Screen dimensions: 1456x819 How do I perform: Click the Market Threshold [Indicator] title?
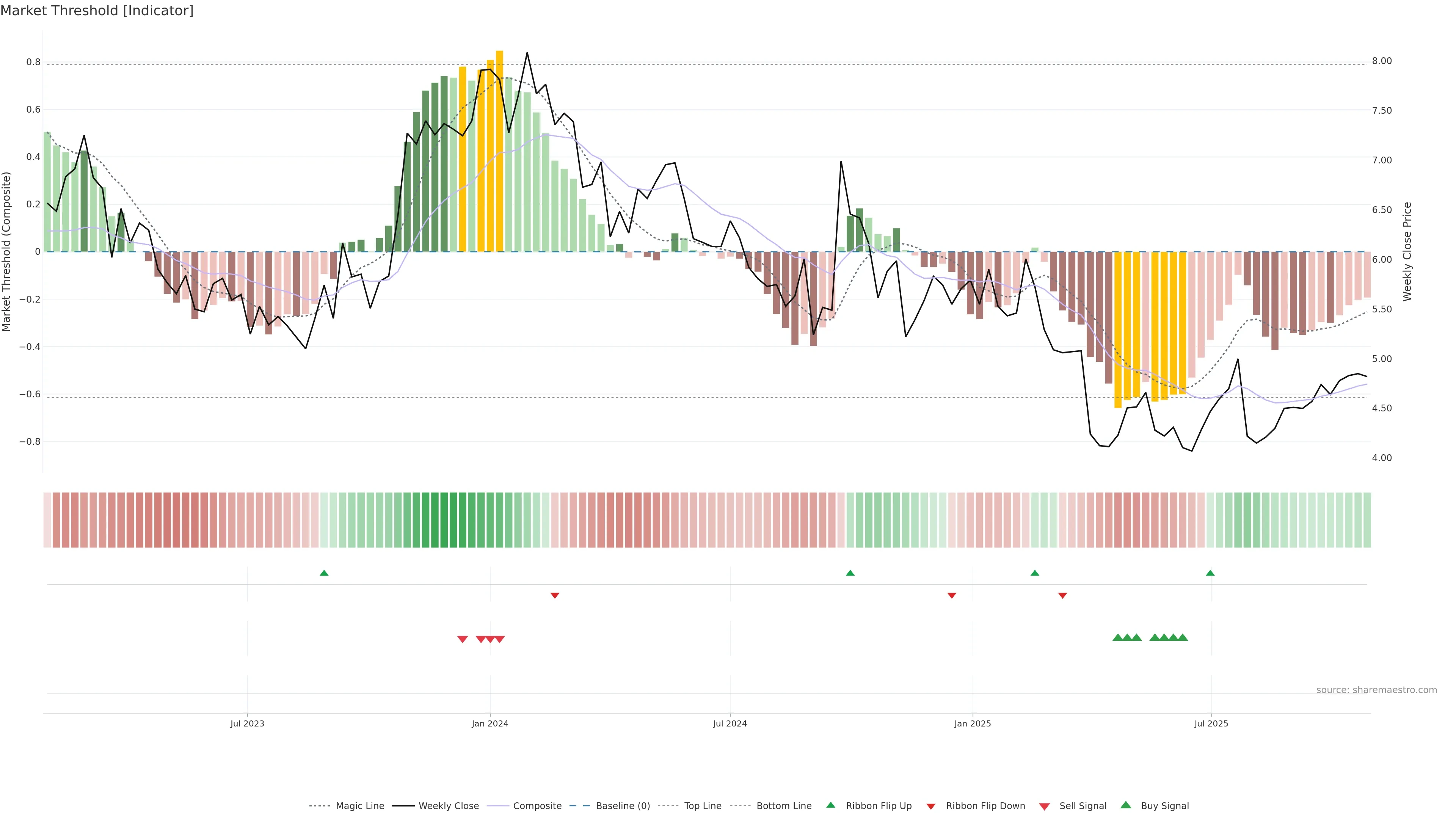tap(97, 11)
